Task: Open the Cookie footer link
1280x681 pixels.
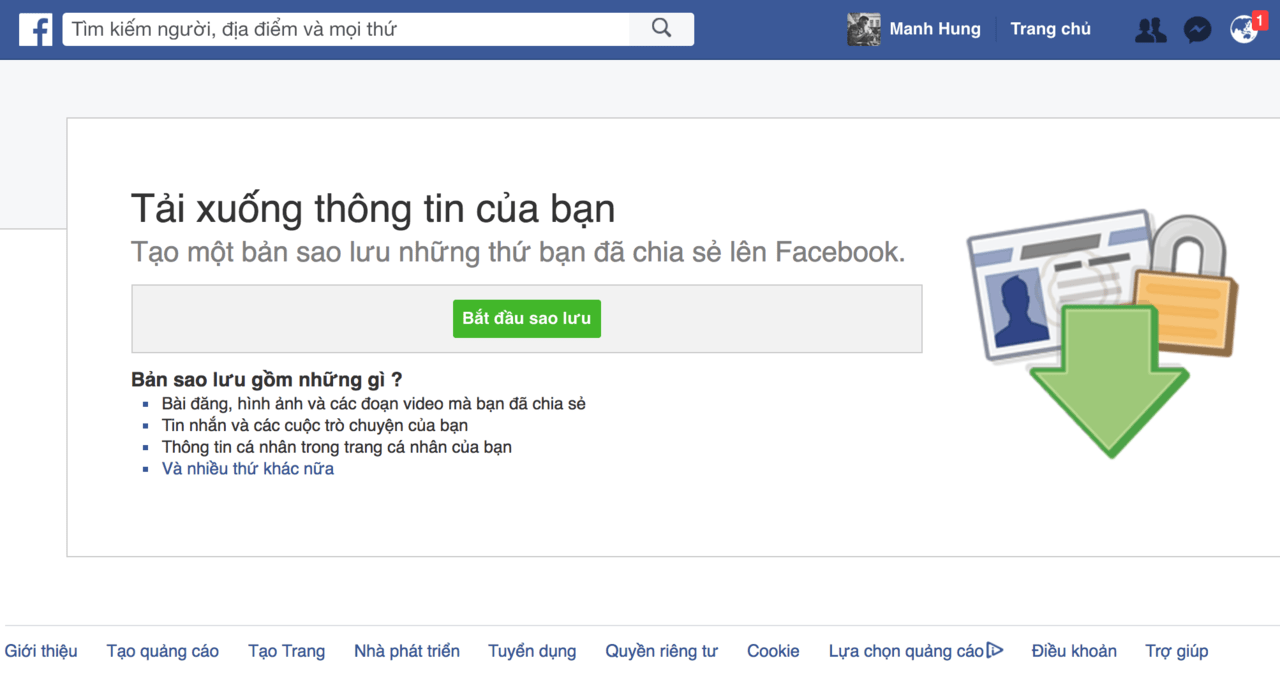Action: pyautogui.click(x=773, y=651)
